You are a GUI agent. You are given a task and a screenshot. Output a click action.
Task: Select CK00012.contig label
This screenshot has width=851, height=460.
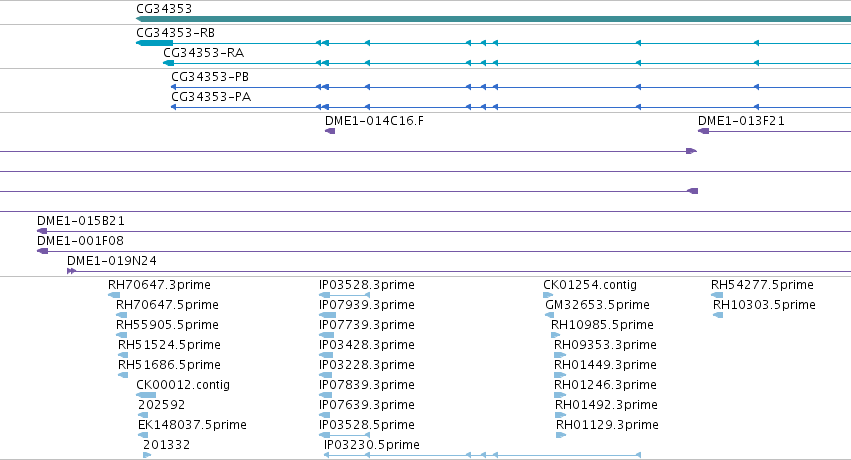click(183, 385)
